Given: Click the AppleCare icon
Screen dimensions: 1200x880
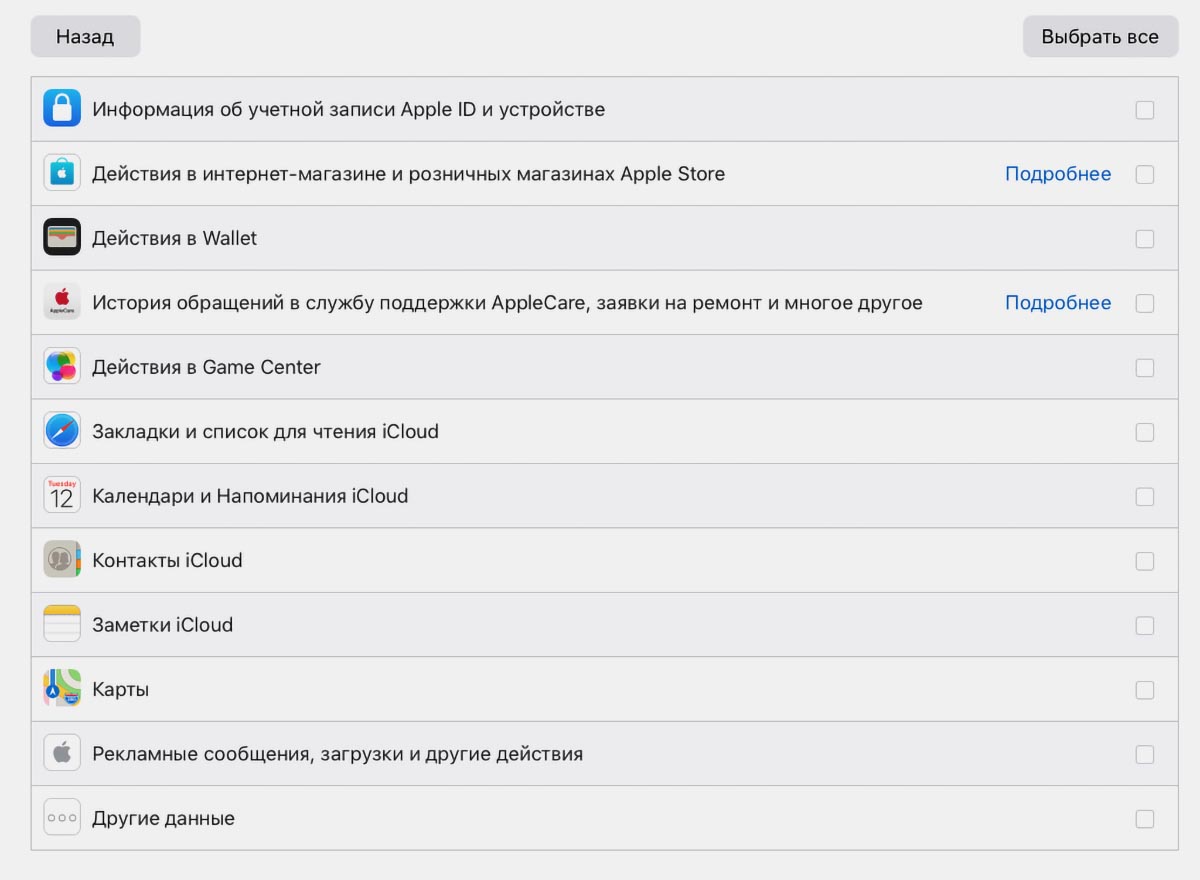Looking at the screenshot, I should (x=62, y=302).
